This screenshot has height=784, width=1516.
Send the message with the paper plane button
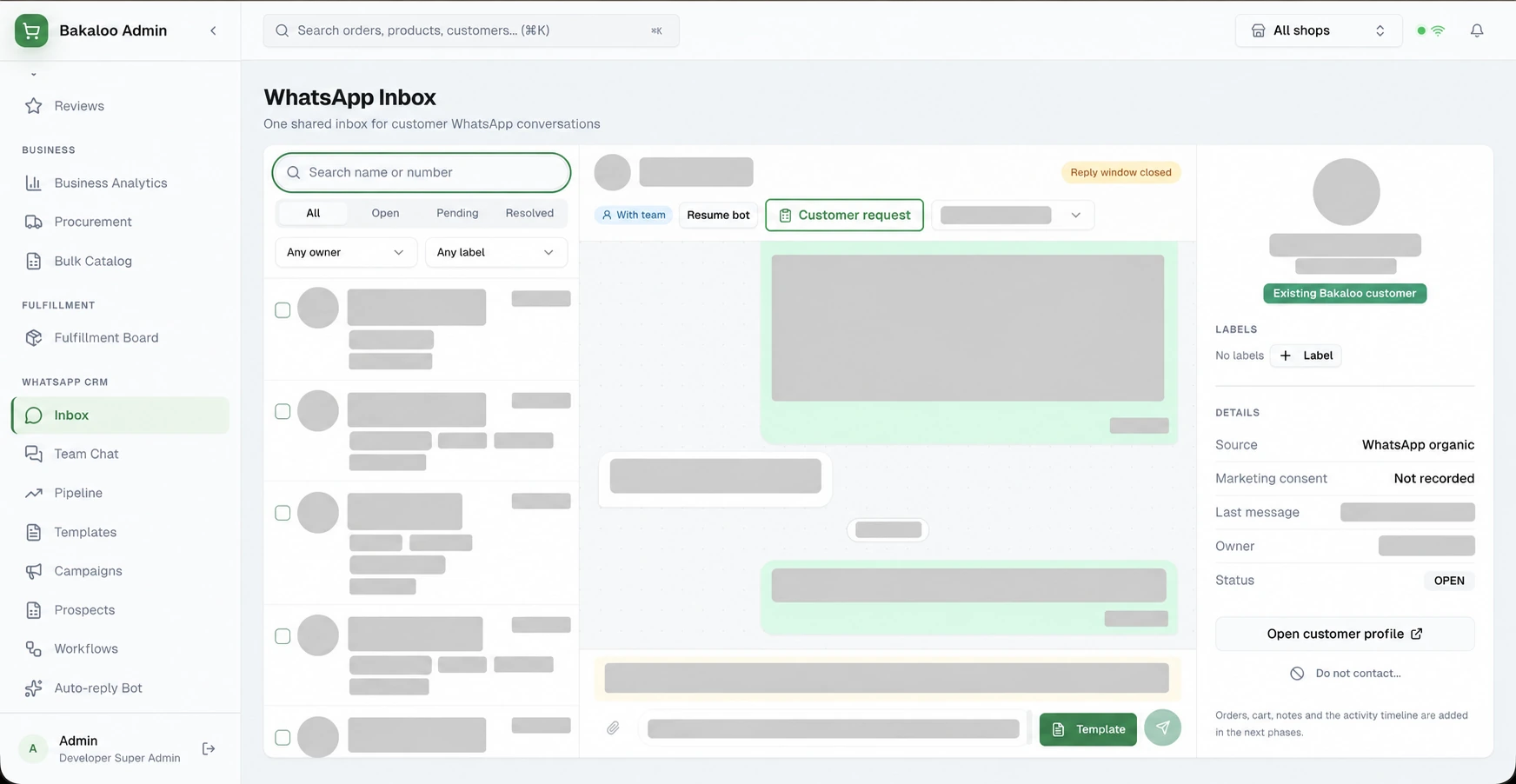click(x=1162, y=728)
